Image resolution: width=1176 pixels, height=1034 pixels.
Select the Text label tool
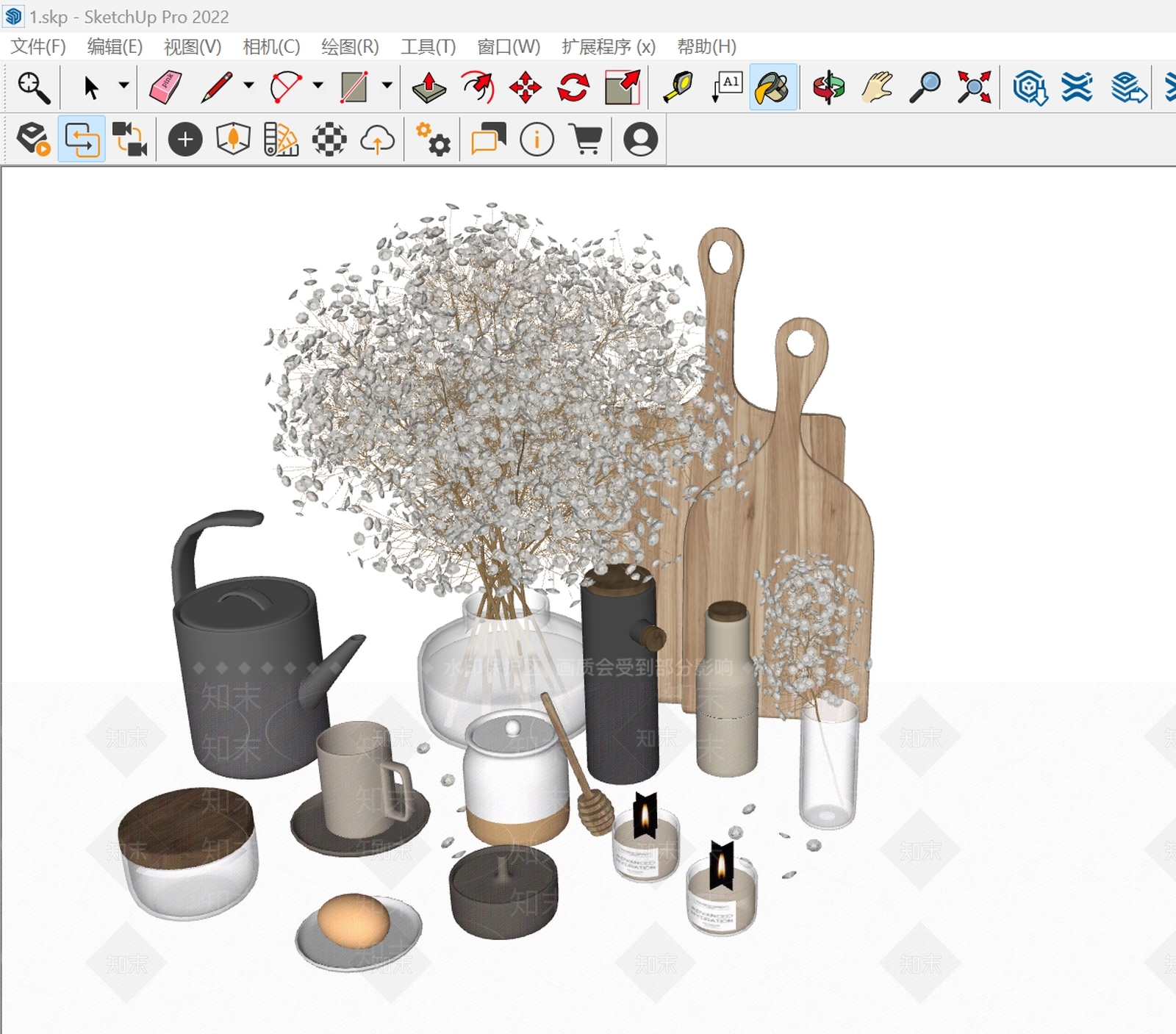(x=727, y=87)
